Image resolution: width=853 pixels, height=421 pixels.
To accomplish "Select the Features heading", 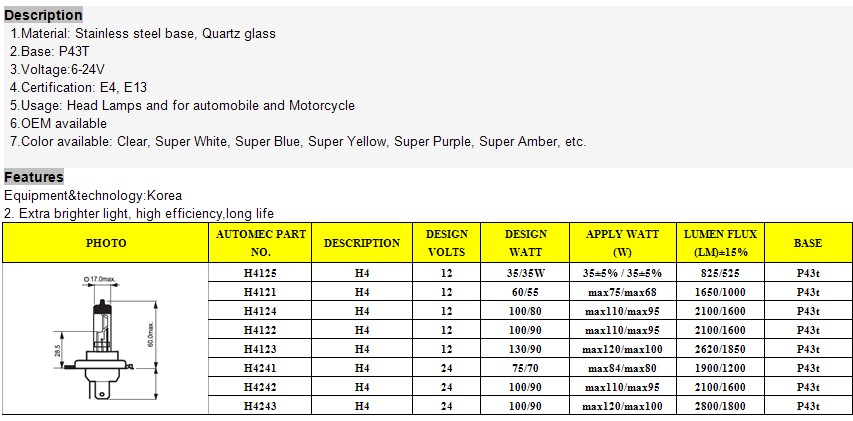I will [34, 177].
